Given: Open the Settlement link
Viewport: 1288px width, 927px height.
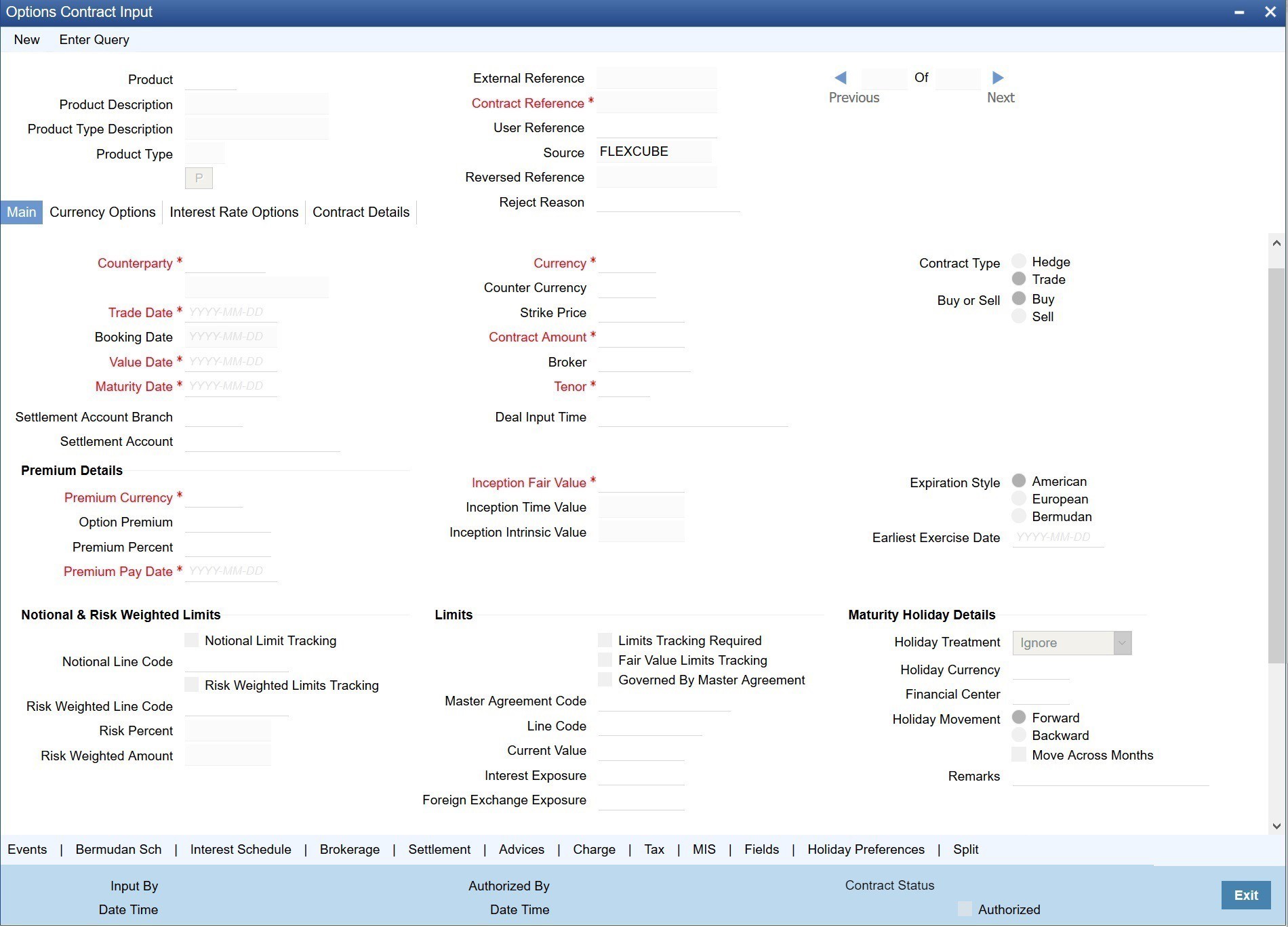Looking at the screenshot, I should coord(439,849).
